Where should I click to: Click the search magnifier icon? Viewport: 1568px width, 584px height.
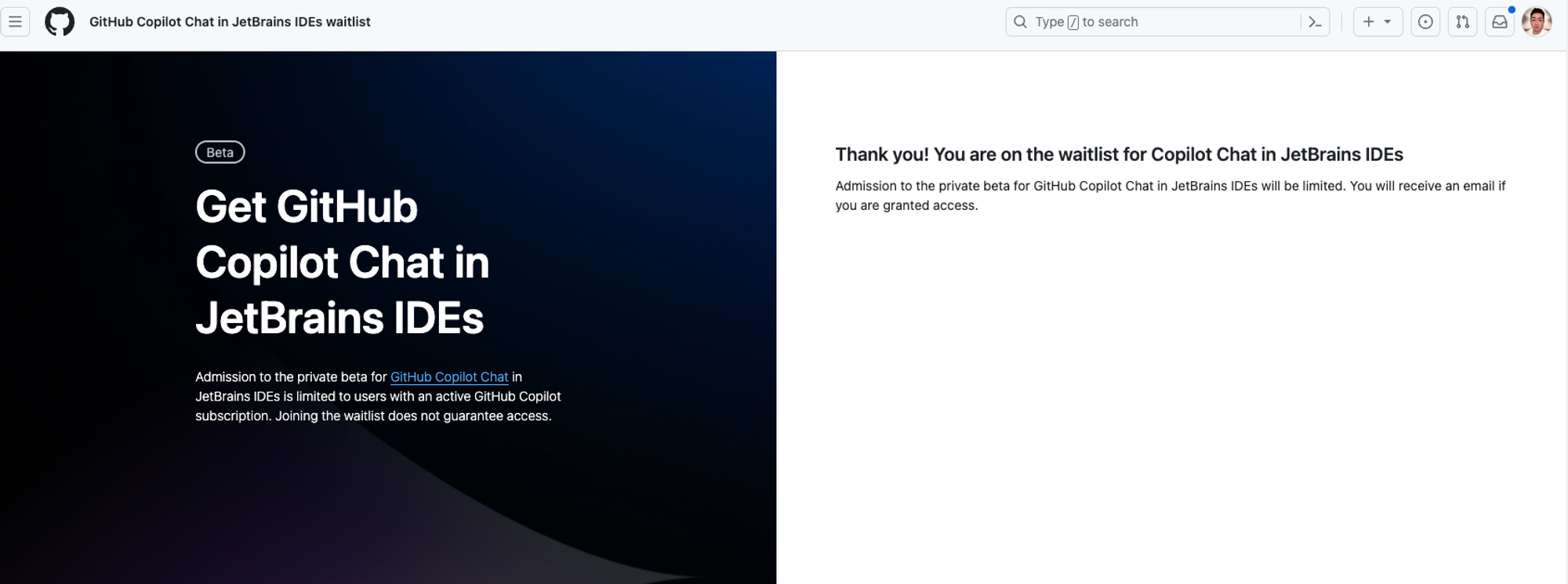tap(1020, 22)
